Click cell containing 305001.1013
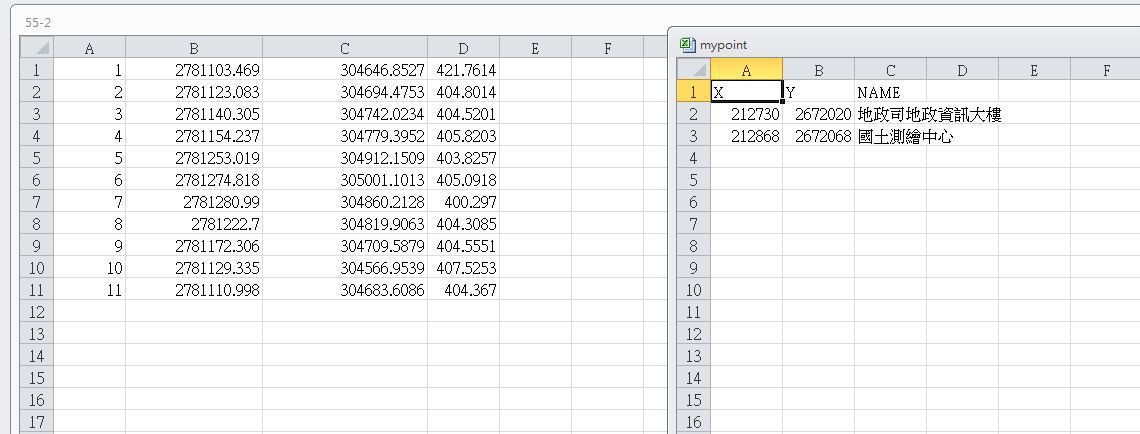Image resolution: width=1140 pixels, height=434 pixels. click(345, 180)
